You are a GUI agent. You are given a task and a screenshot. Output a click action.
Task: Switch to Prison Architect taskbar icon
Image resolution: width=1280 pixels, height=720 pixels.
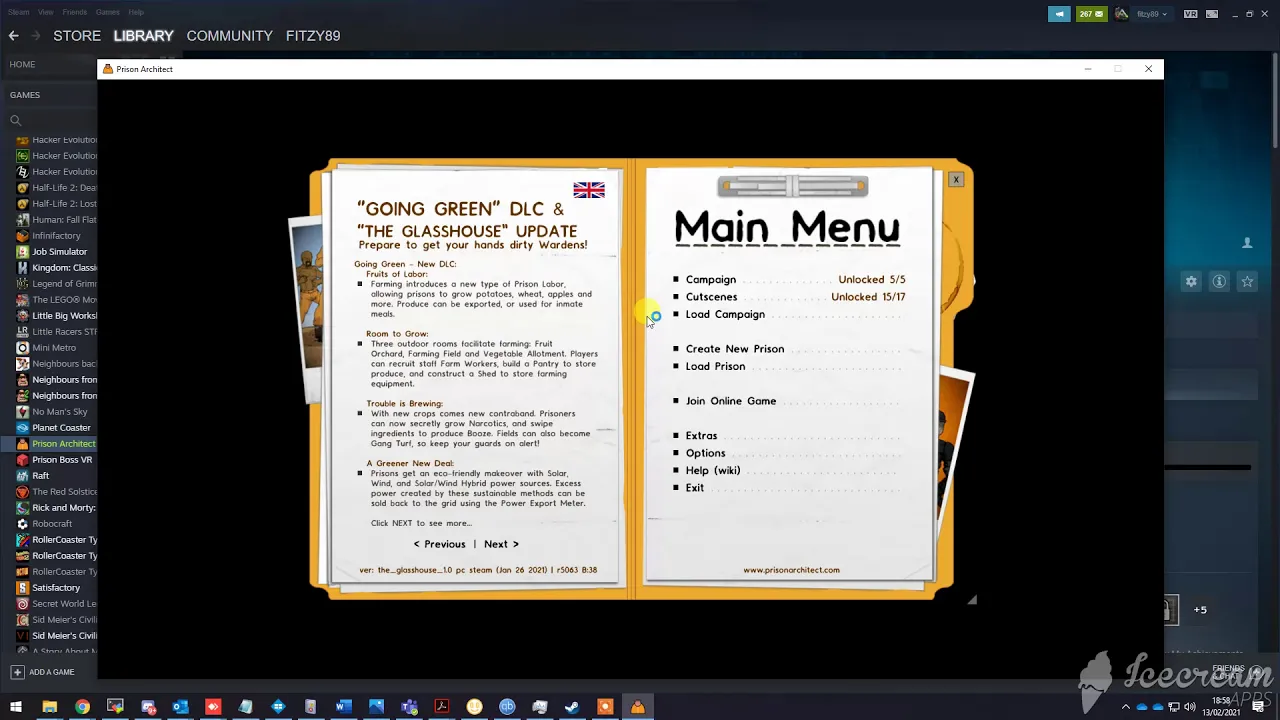[x=637, y=707]
